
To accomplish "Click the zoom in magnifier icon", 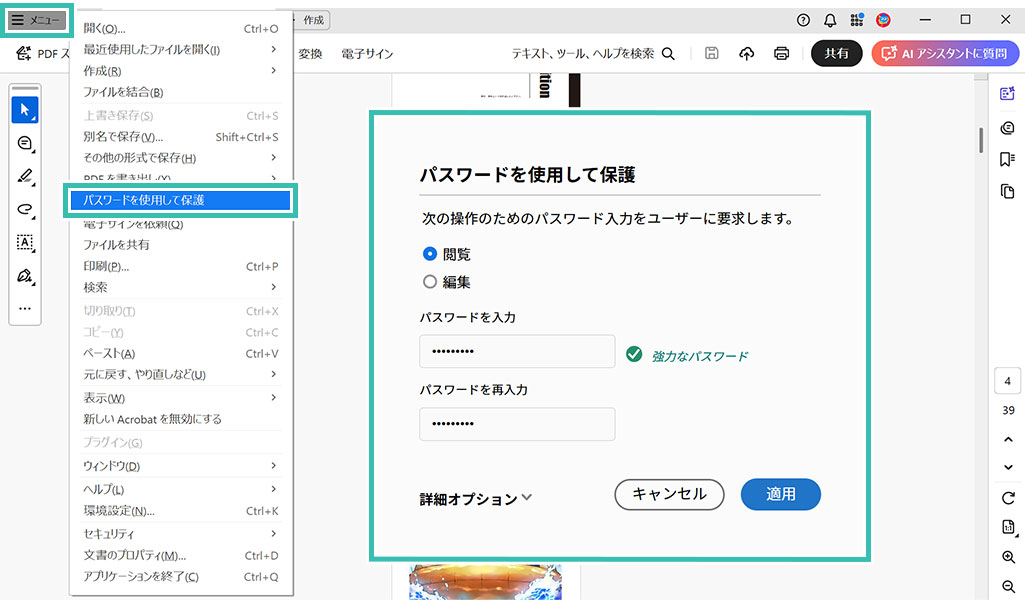I will pyautogui.click(x=1008, y=557).
